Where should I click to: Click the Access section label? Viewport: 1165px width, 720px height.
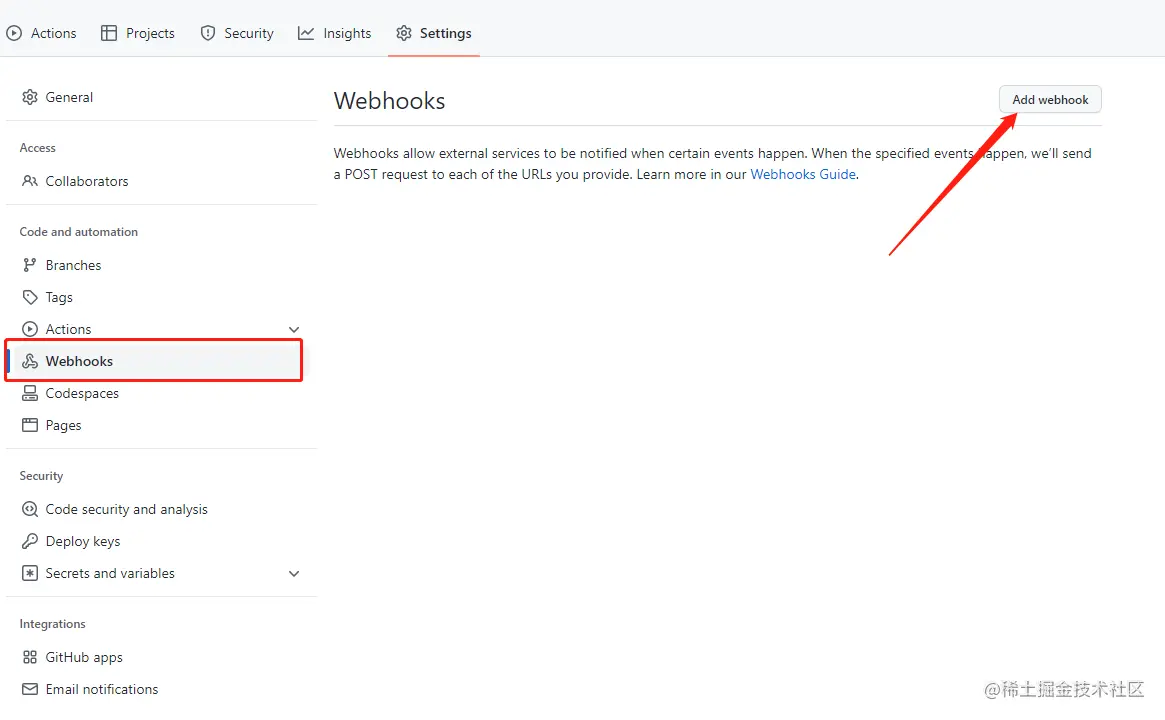pyautogui.click(x=37, y=148)
